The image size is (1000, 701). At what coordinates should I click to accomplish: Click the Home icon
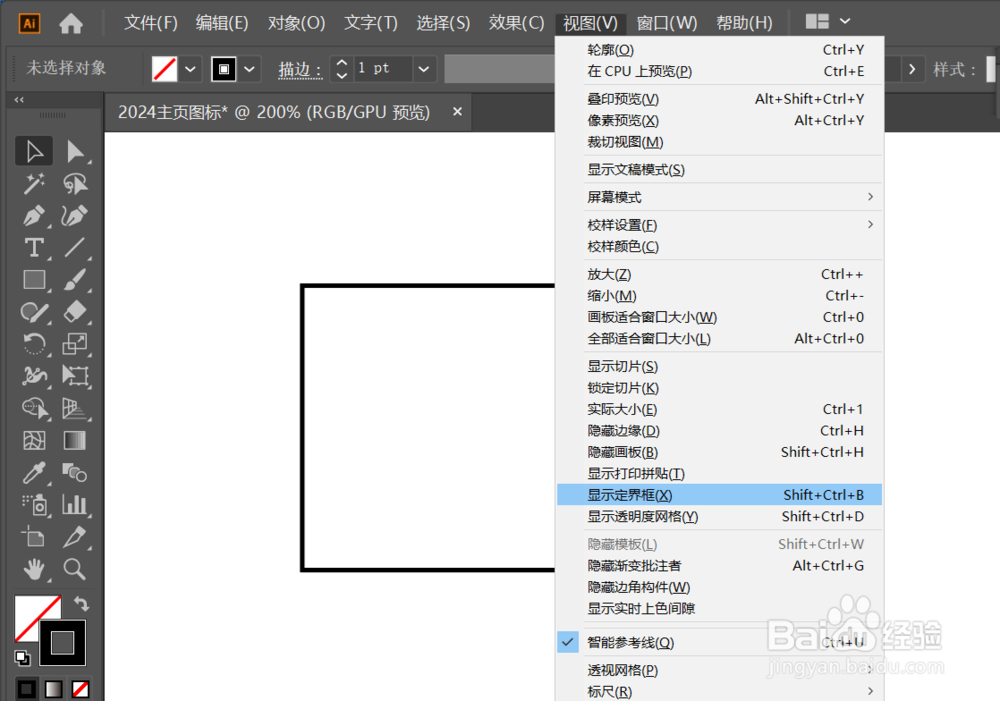click(71, 24)
